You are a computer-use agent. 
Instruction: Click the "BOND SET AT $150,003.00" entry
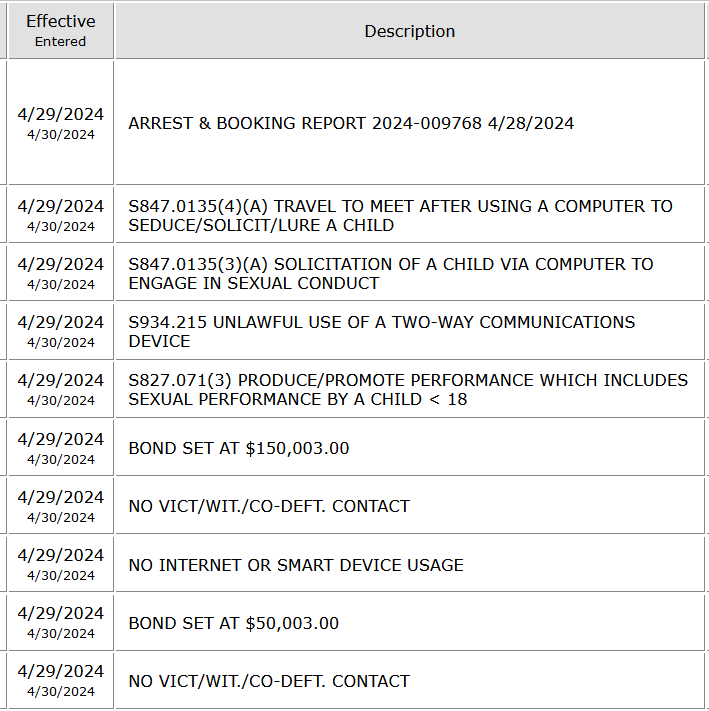click(239, 448)
